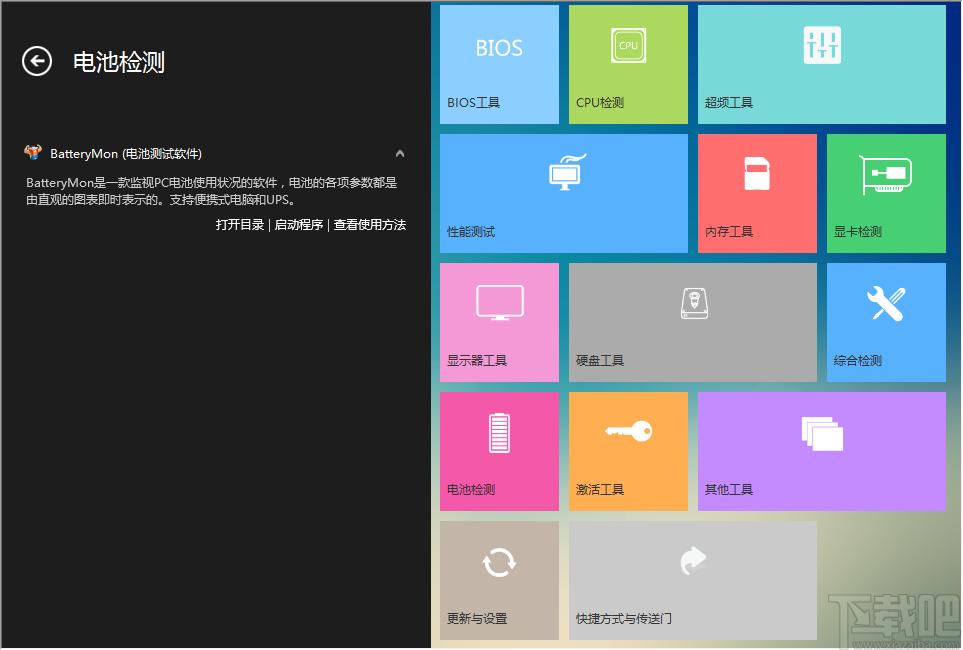Screen dimensions: 963x650
Task: Open the CPU检测 tile
Action: pos(628,65)
